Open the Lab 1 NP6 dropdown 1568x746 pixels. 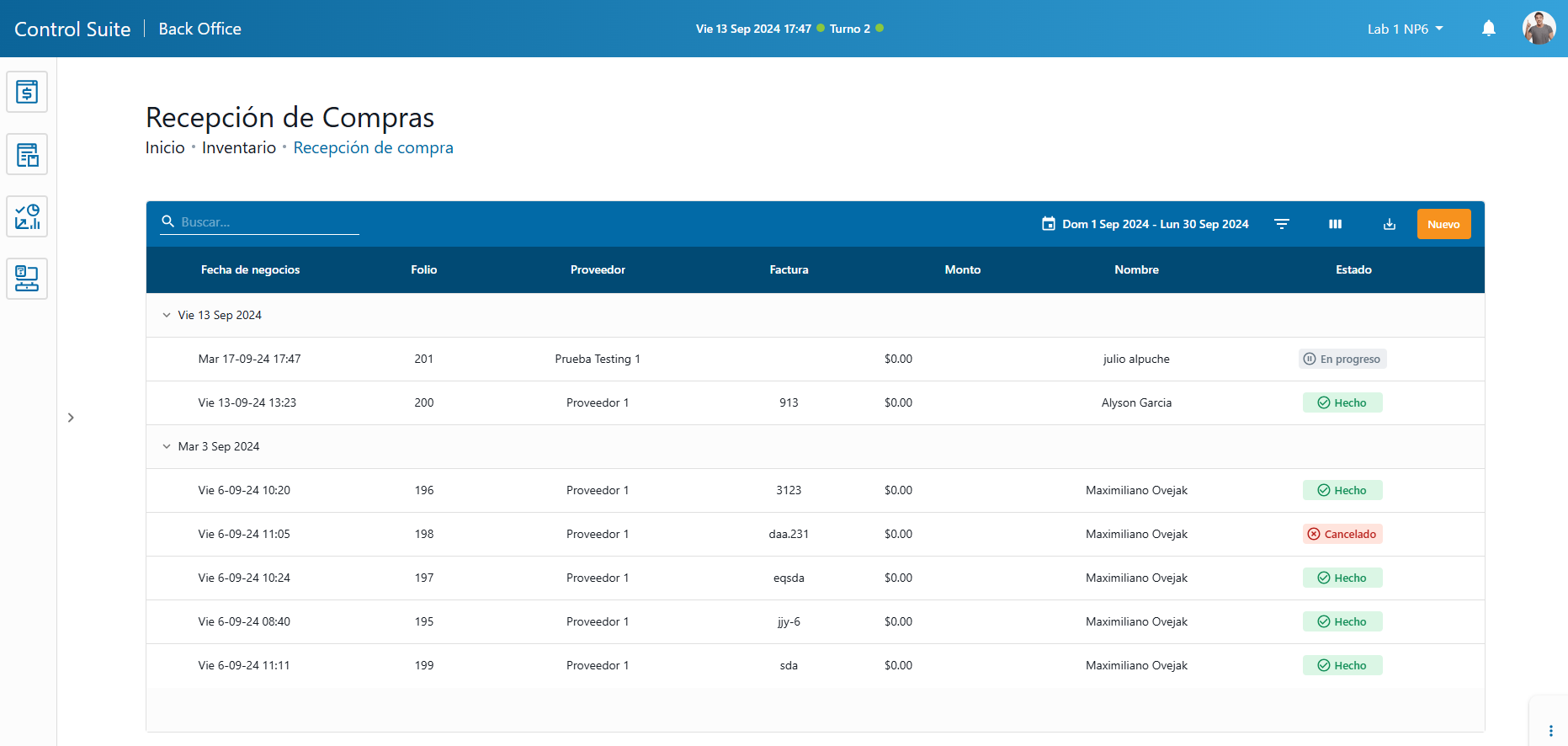pyautogui.click(x=1405, y=29)
